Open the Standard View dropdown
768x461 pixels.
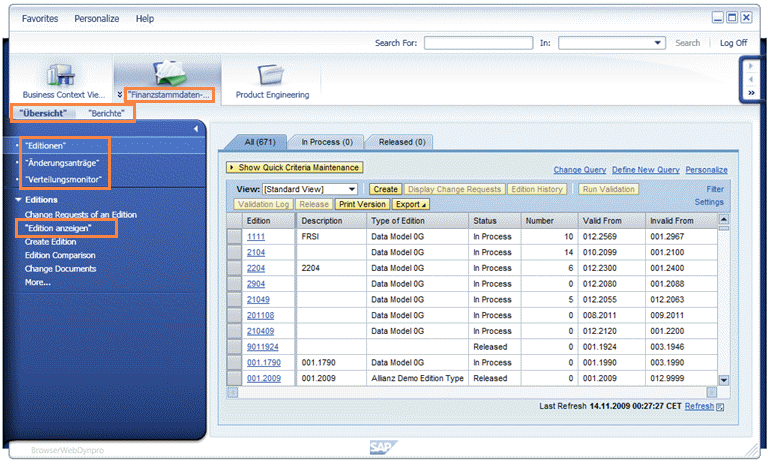[350, 189]
